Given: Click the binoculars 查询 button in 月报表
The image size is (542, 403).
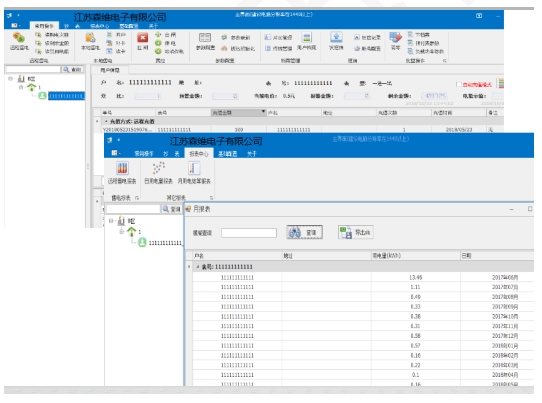Looking at the screenshot, I should click(x=305, y=232).
